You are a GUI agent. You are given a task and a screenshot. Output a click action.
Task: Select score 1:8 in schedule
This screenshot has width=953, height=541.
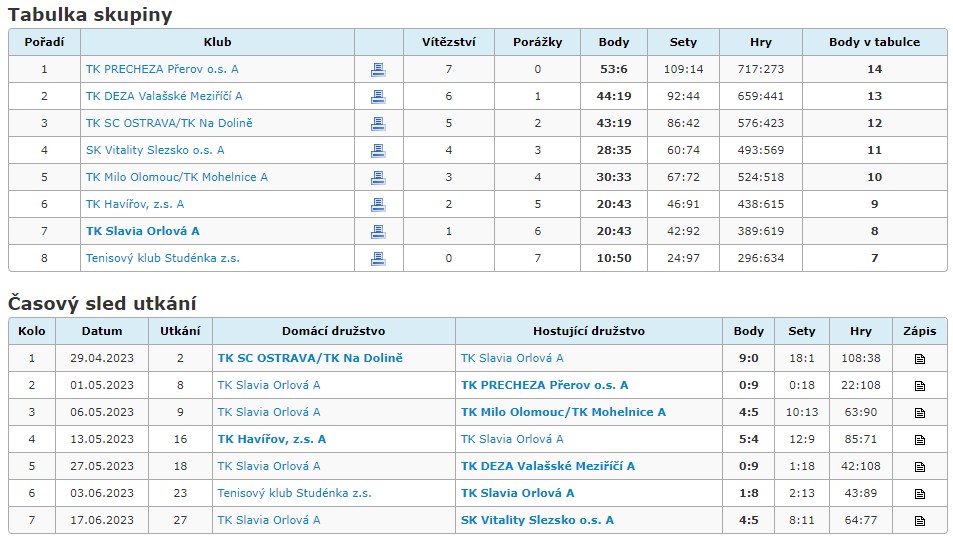749,493
